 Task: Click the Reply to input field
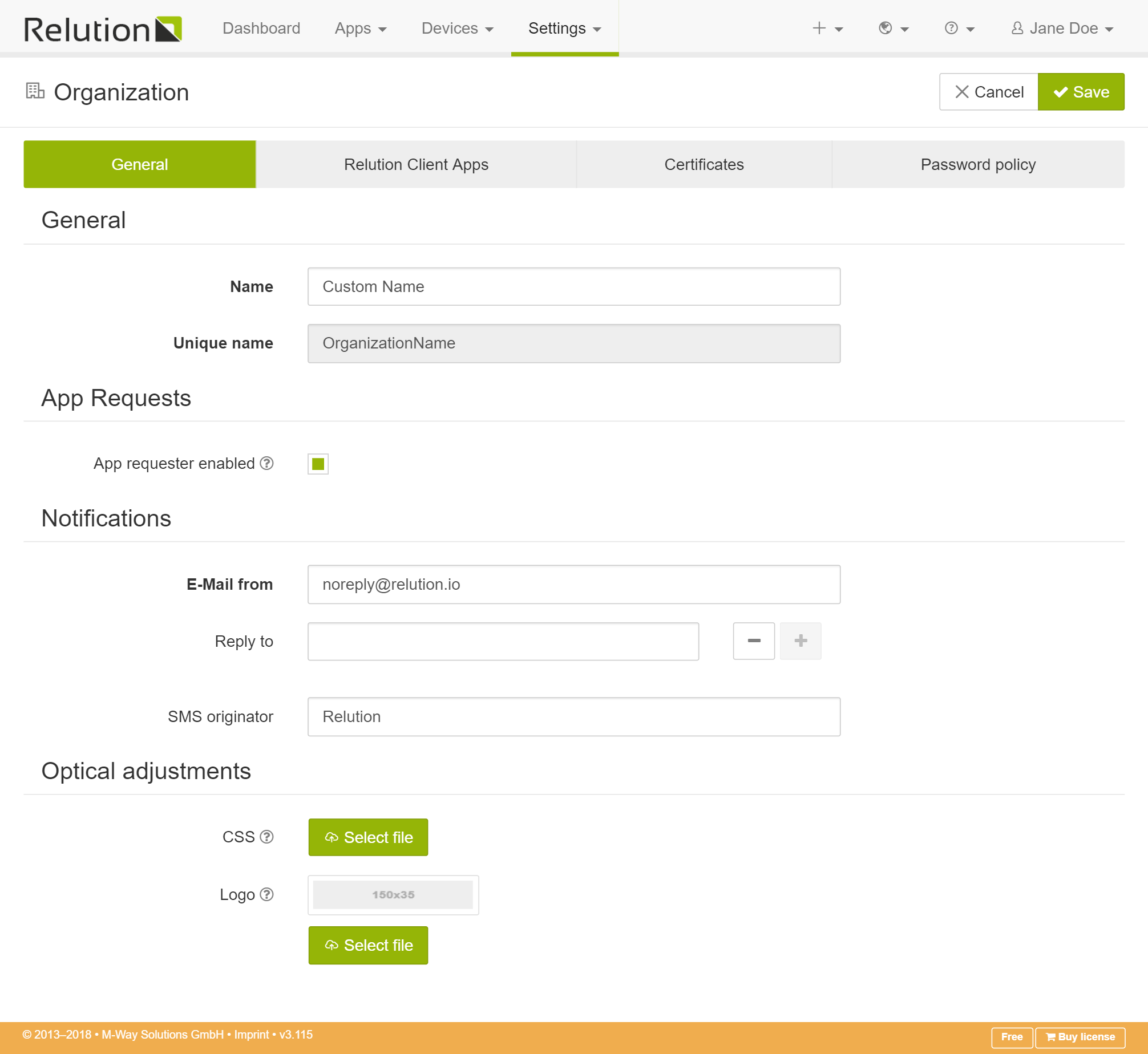tap(503, 641)
